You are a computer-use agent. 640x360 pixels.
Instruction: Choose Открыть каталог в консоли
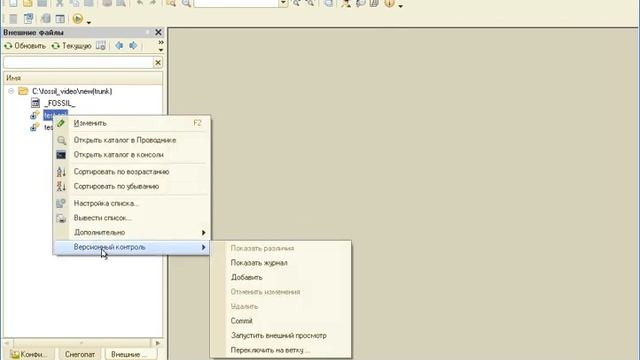tap(132, 155)
